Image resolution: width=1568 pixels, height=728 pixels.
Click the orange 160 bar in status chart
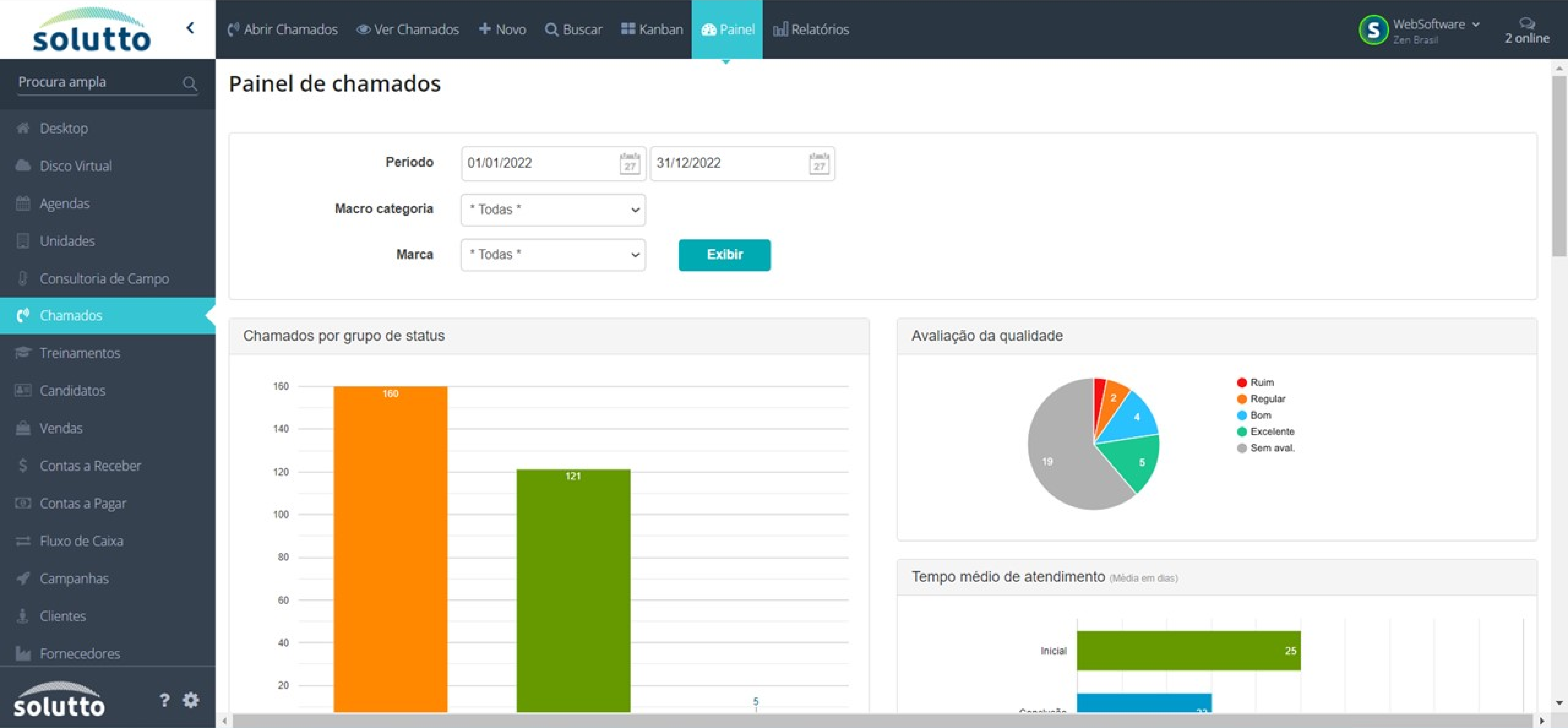pyautogui.click(x=390, y=549)
